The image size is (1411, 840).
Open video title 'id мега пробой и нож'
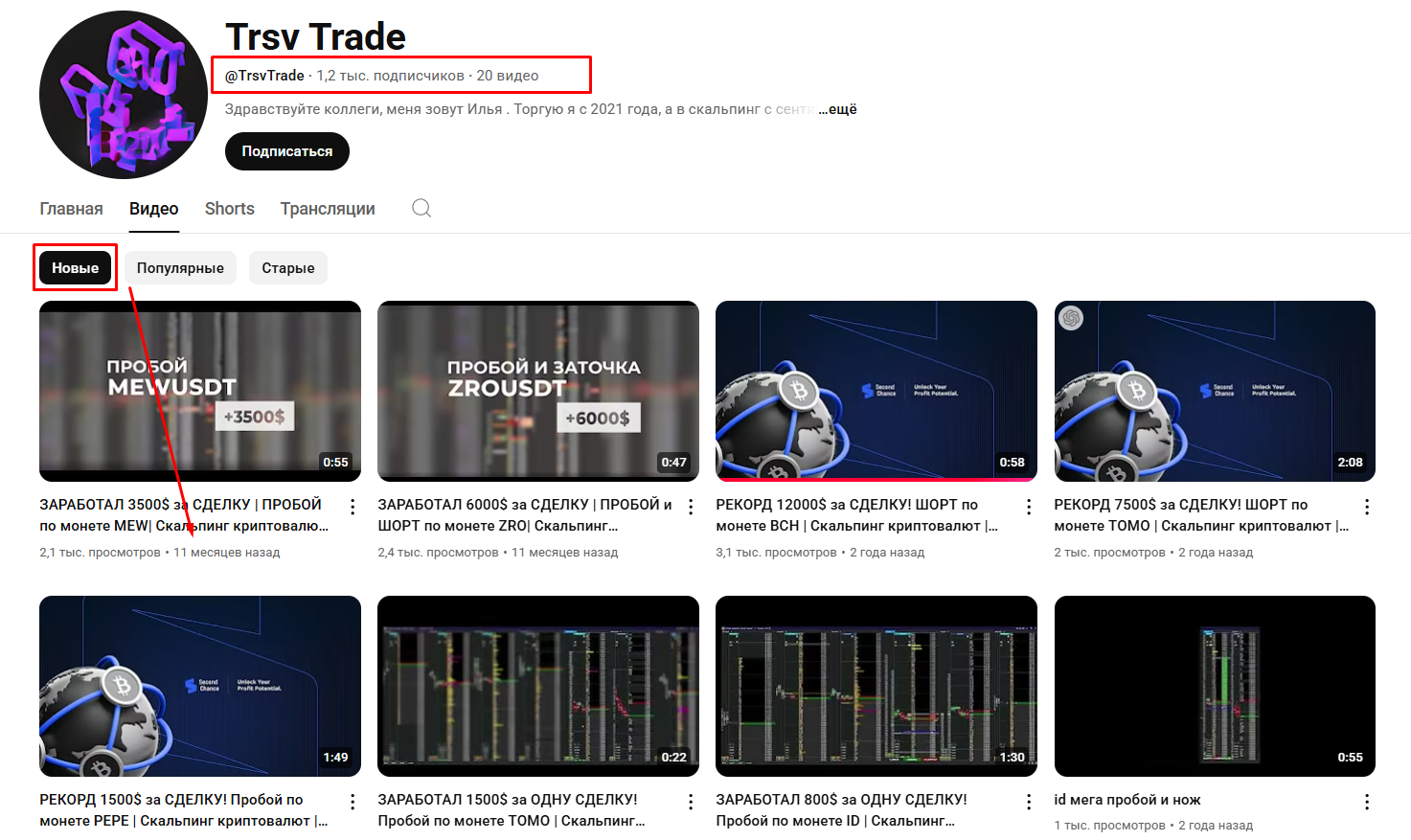(1127, 800)
